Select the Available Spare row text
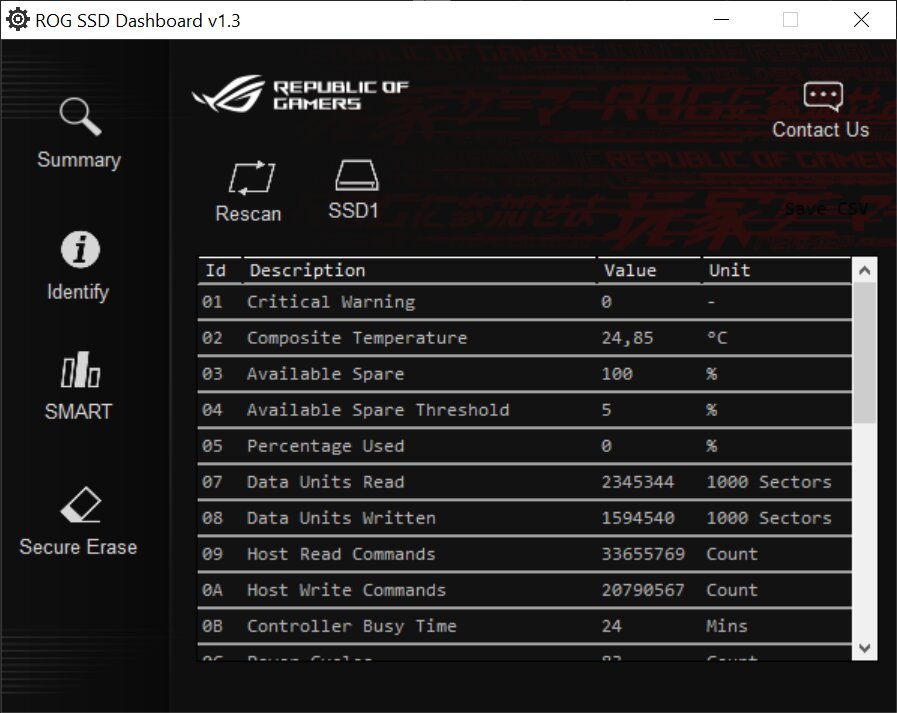Screen dimensions: 897x713 (326, 374)
